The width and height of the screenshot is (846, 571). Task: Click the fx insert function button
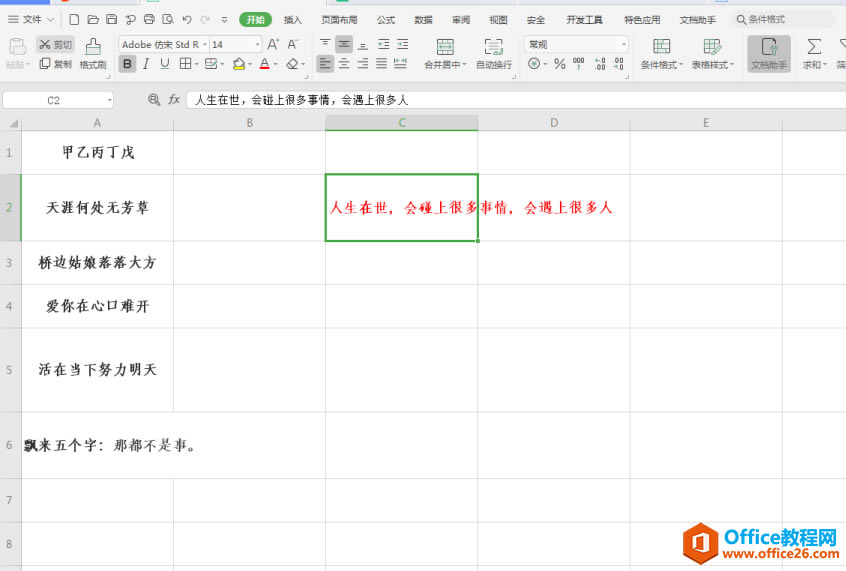pos(174,99)
